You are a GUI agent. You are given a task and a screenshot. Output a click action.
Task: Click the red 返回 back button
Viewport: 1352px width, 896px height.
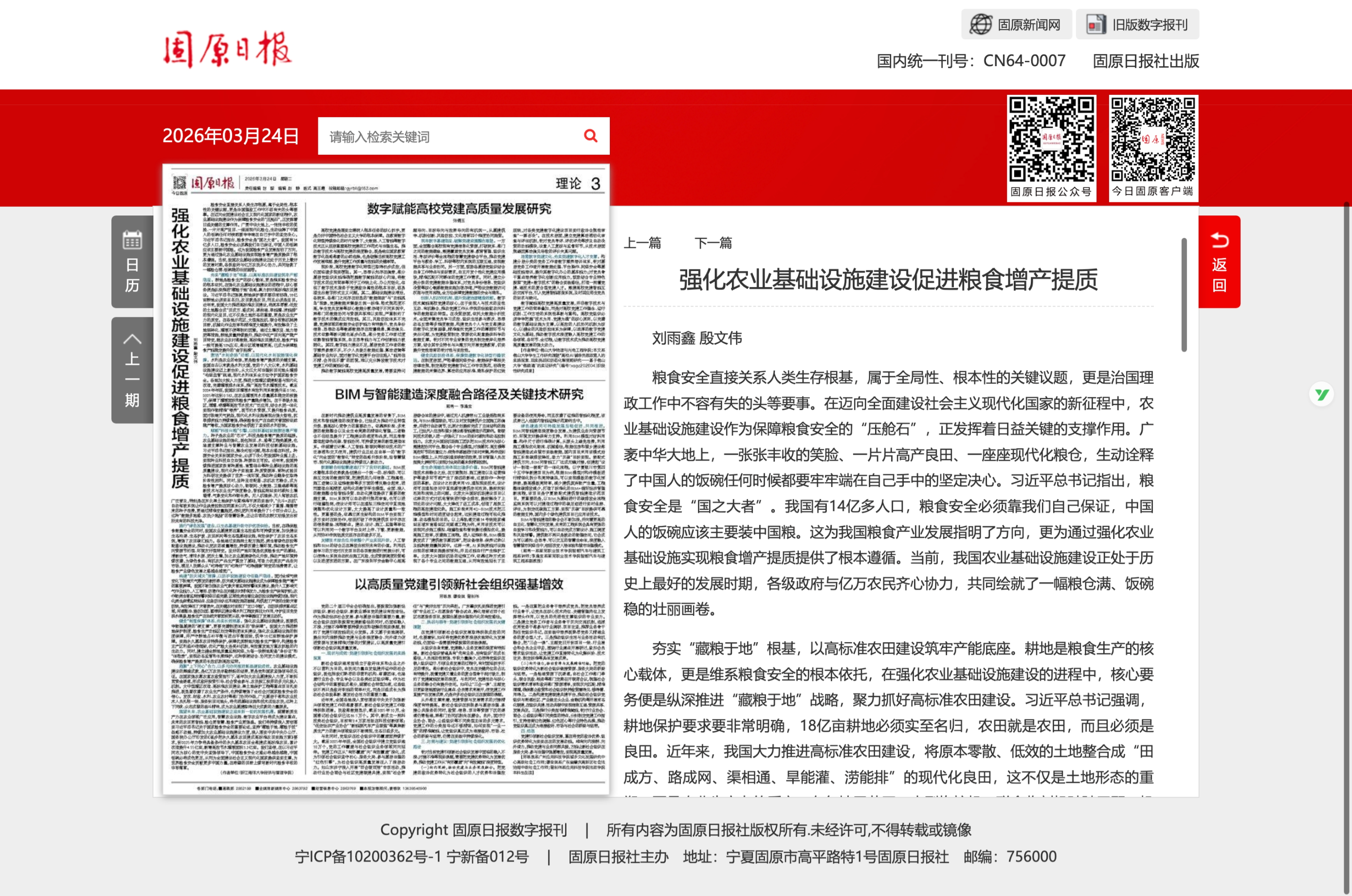(1219, 262)
